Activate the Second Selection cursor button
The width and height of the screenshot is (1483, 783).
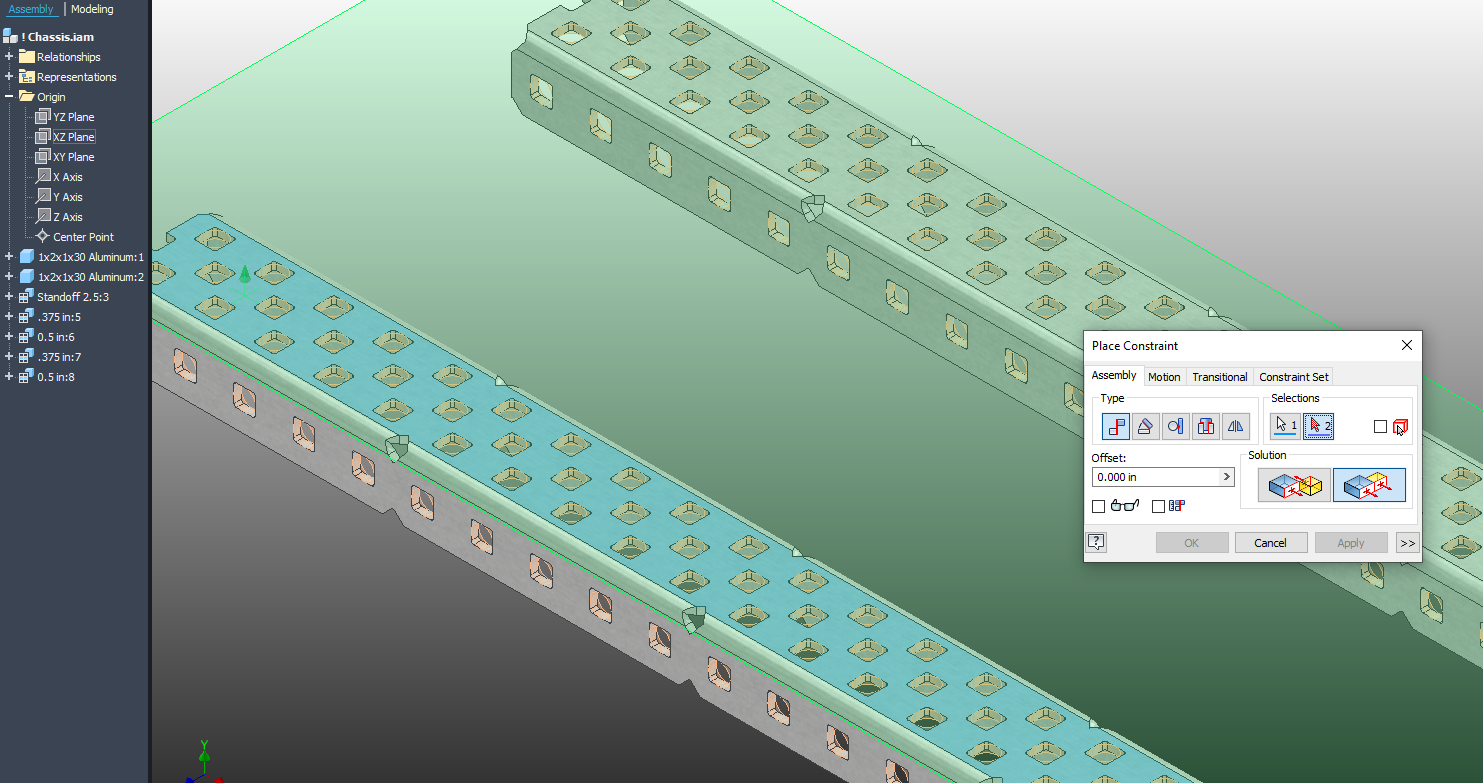pyautogui.click(x=1319, y=426)
